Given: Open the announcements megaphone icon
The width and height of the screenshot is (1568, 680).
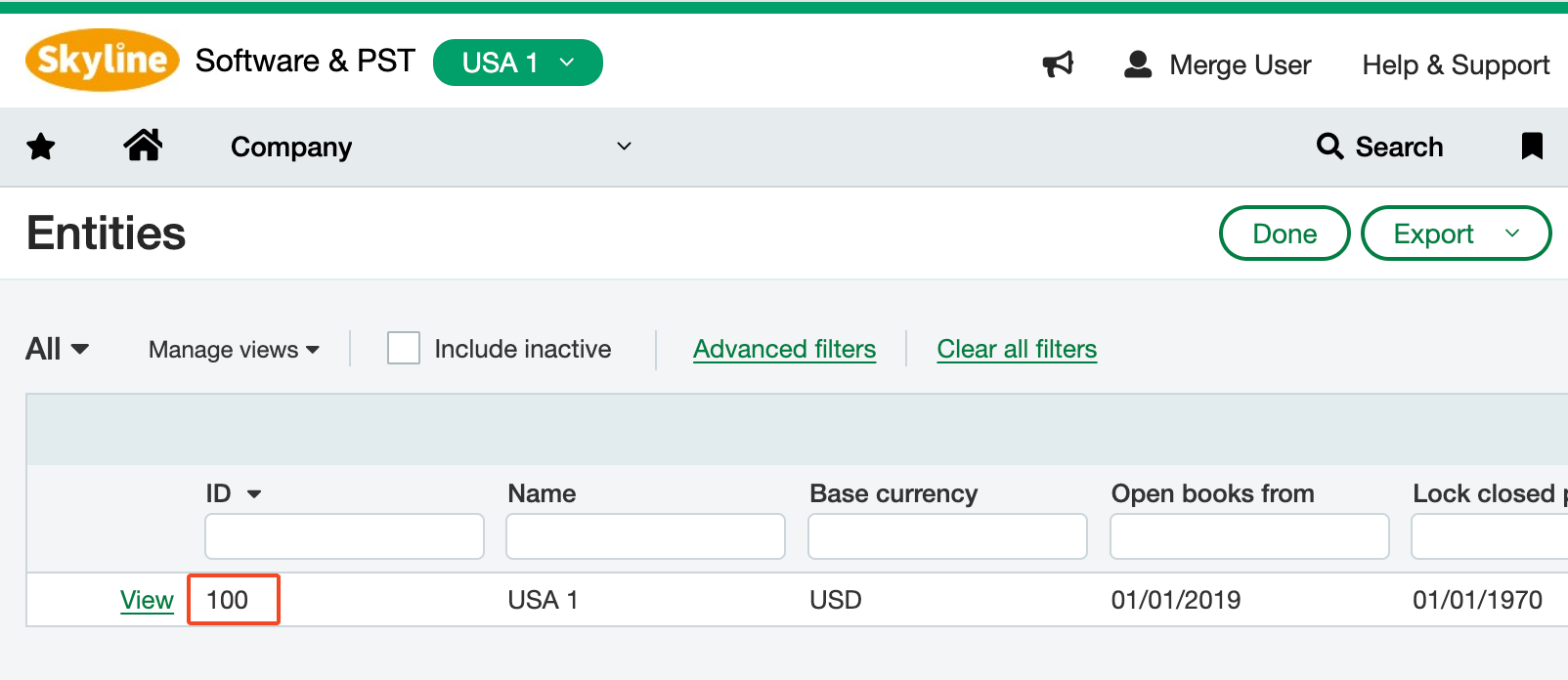Looking at the screenshot, I should (1058, 64).
